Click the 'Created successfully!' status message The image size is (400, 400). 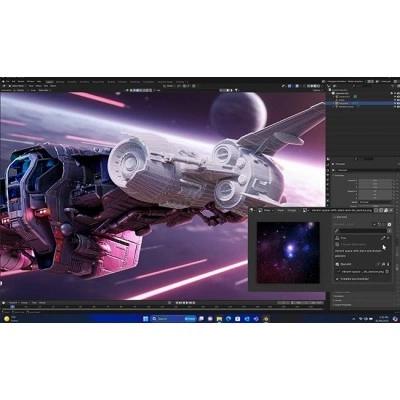click(354, 279)
